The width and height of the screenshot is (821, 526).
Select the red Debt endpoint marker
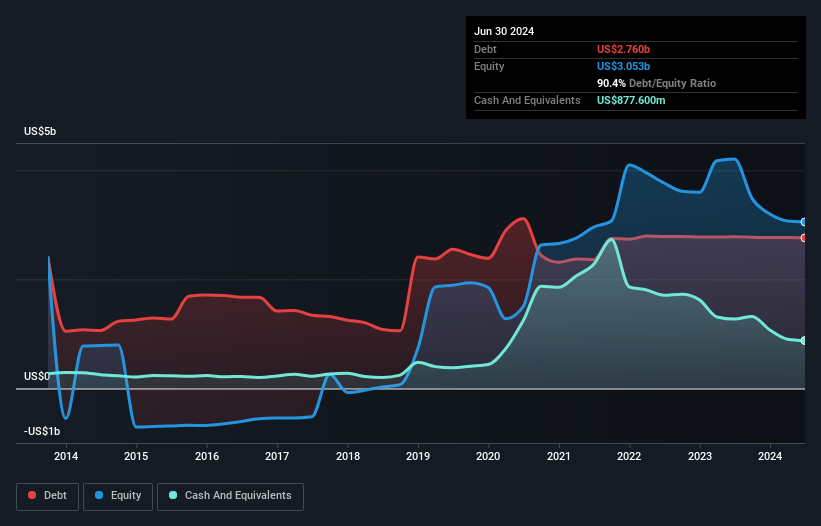click(x=804, y=238)
